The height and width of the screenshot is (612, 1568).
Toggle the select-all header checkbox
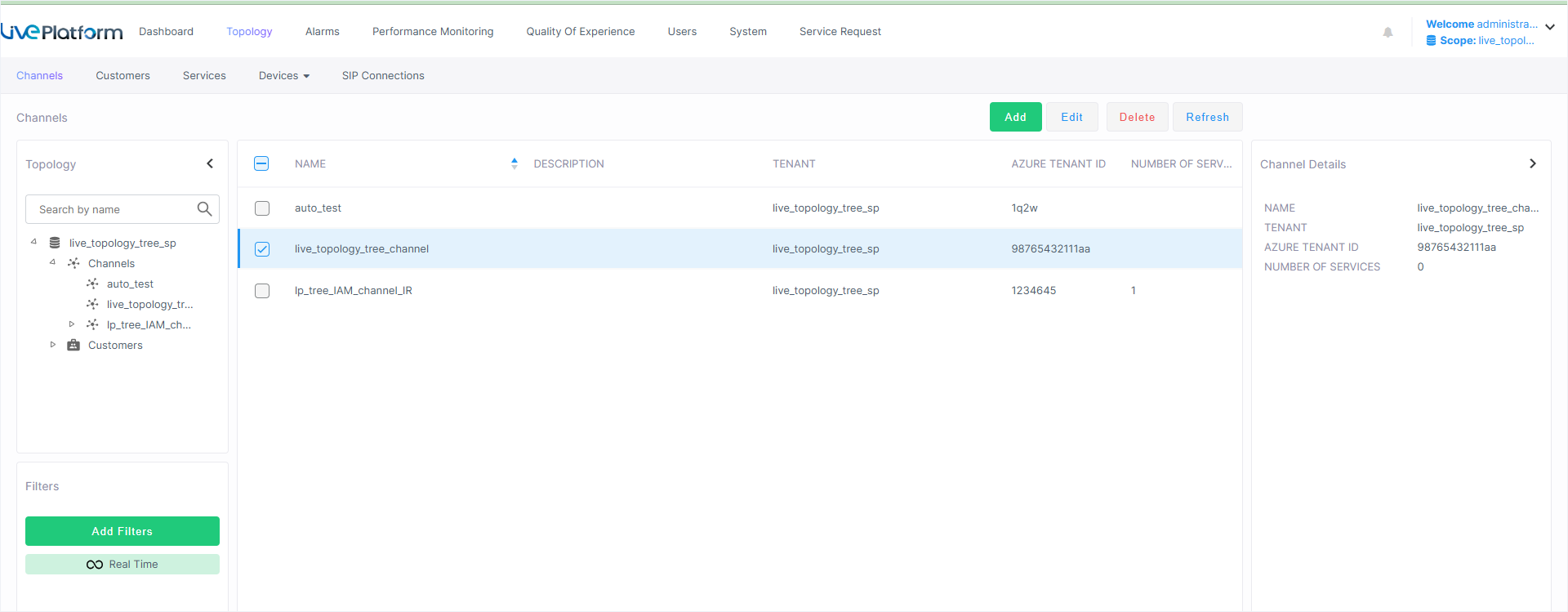pos(261,163)
